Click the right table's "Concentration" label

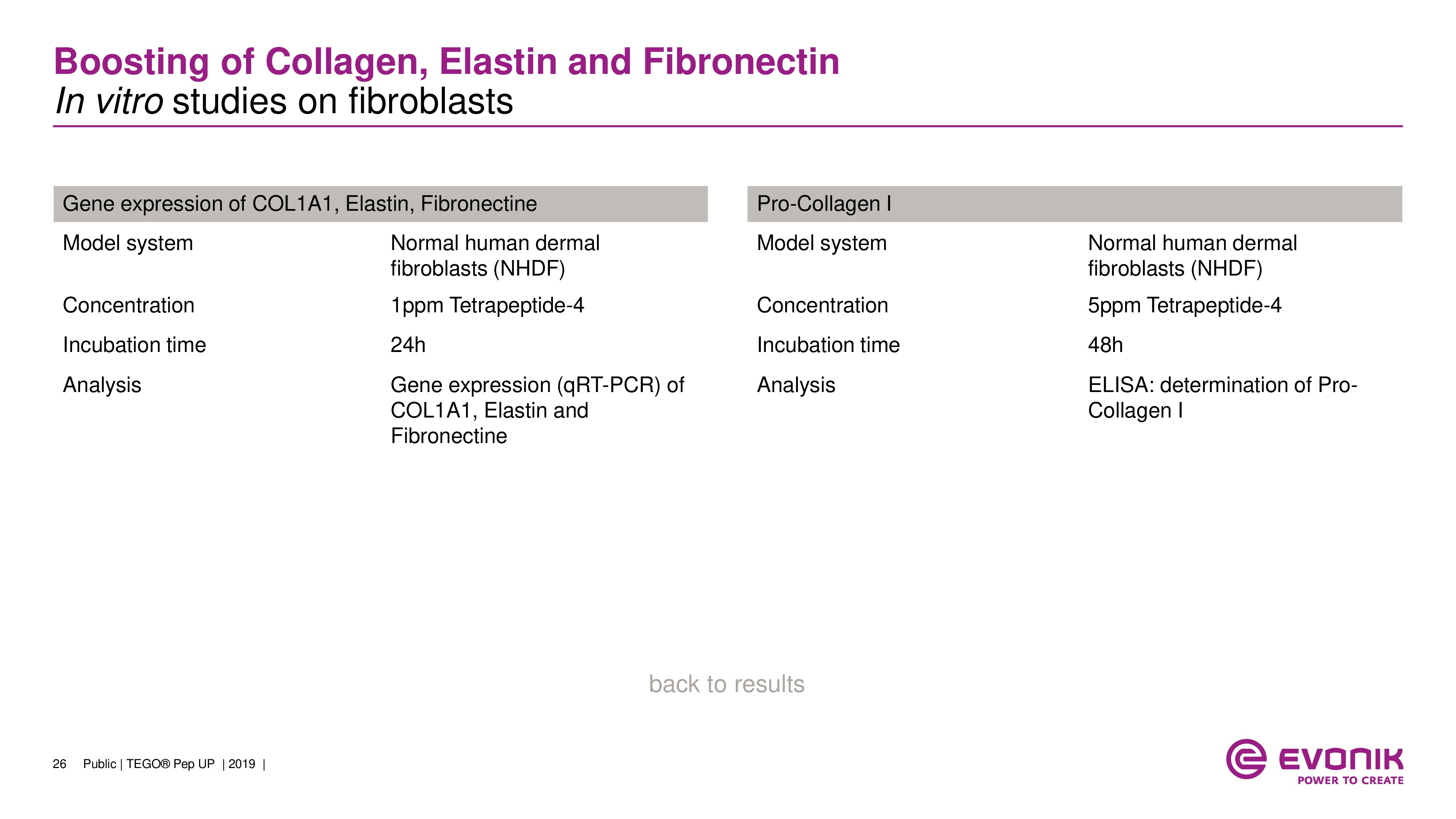pyautogui.click(x=822, y=305)
